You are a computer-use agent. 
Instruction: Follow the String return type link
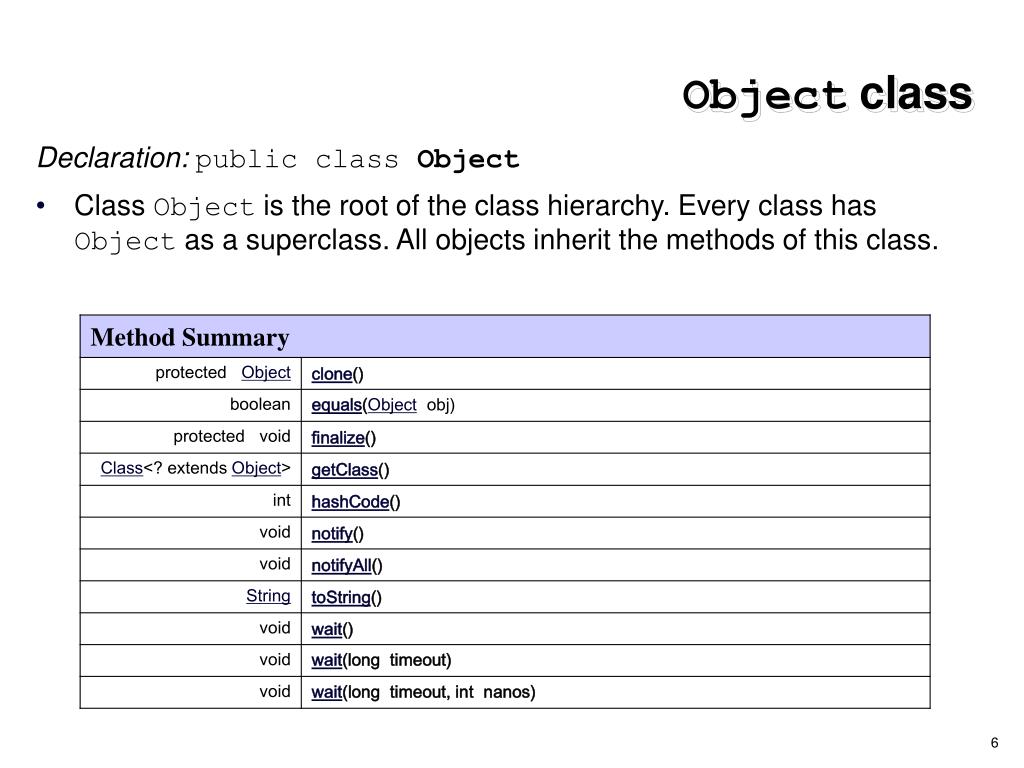tap(268, 596)
